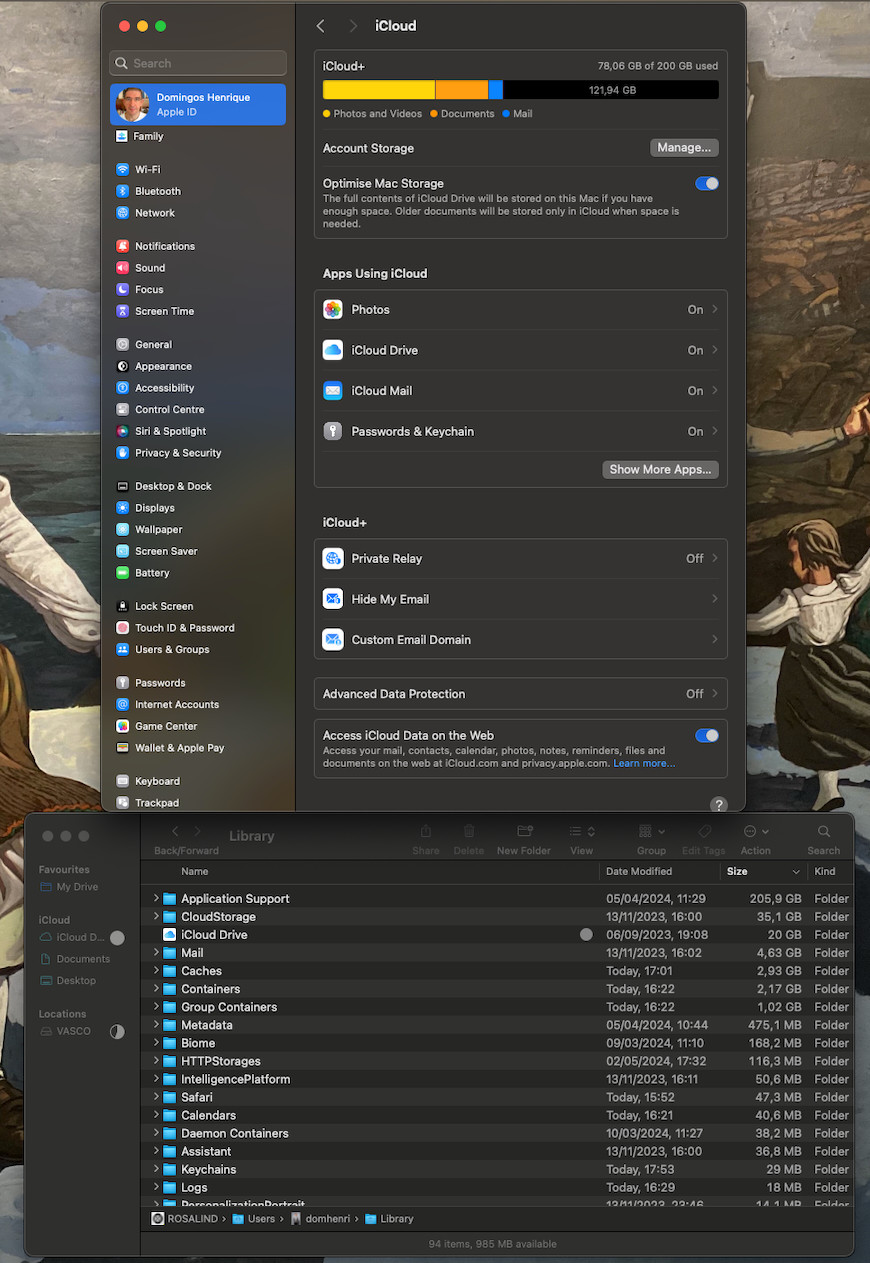Click Show More Apps... button

[x=660, y=470]
